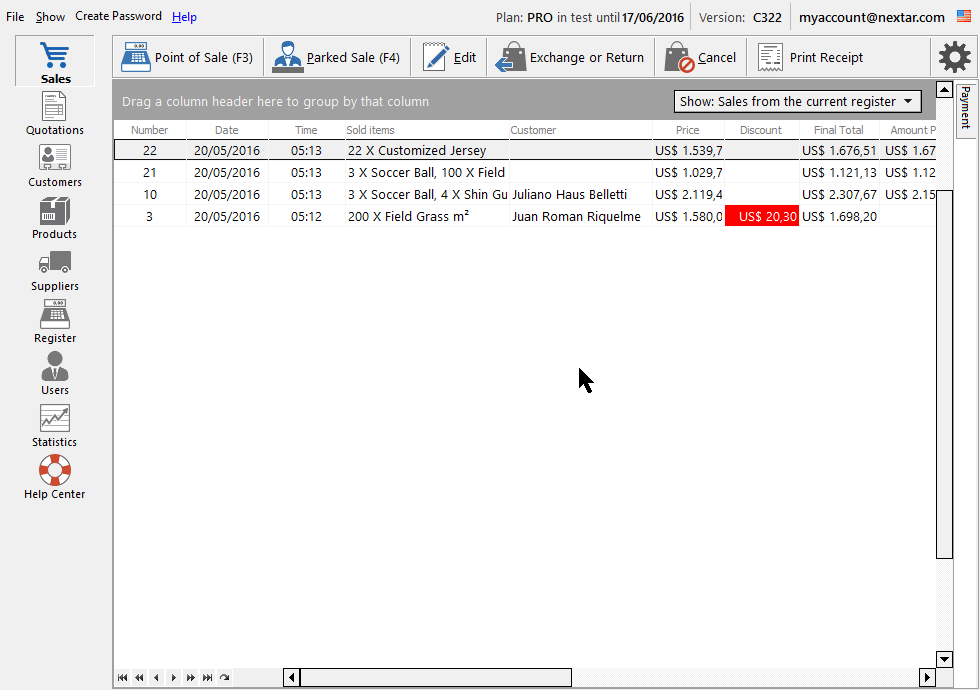Sort by Discount column header
The image size is (980, 690).
[x=761, y=130]
